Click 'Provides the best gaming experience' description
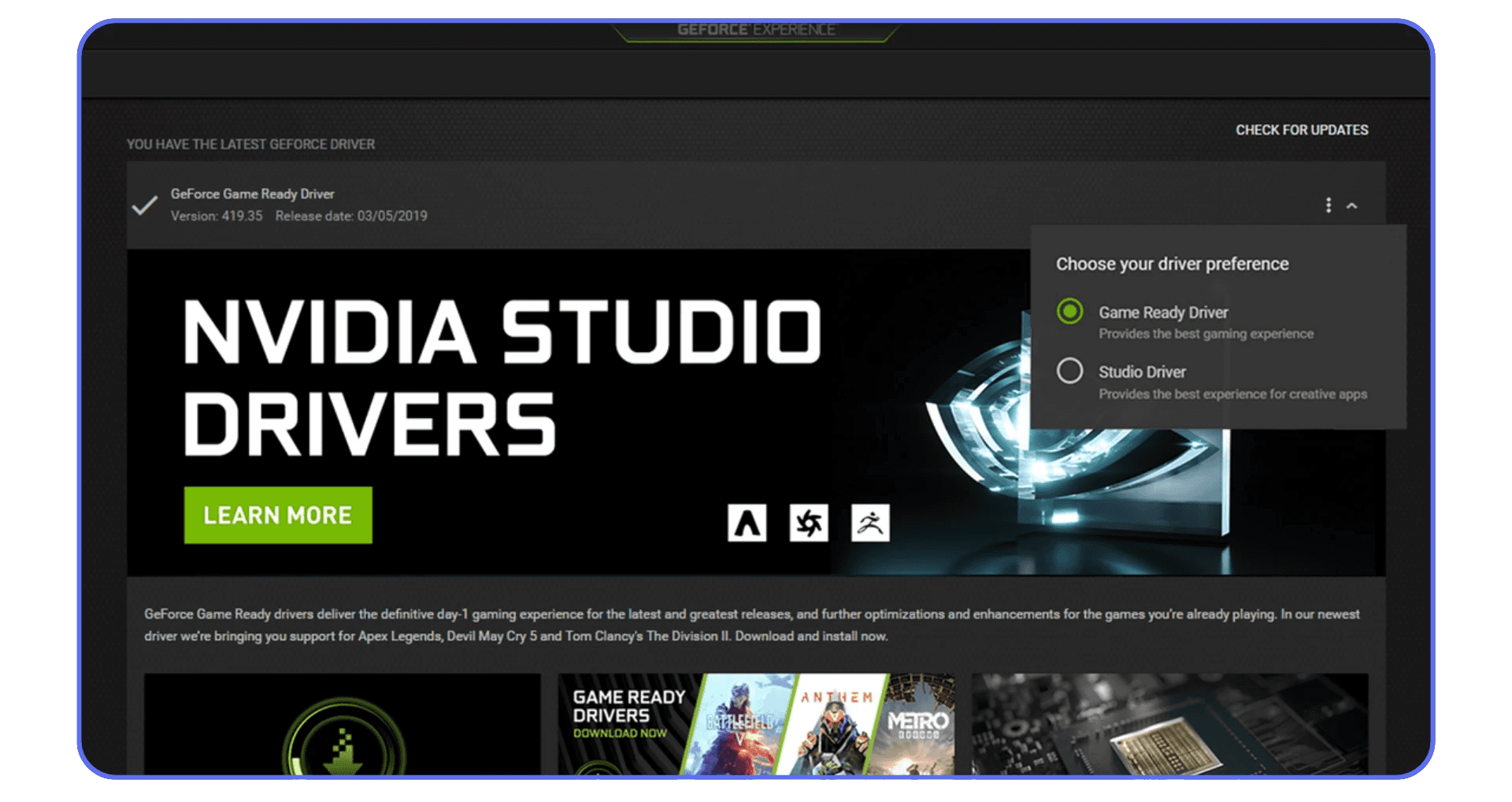This screenshot has width=1512, height=802. coord(1206,334)
